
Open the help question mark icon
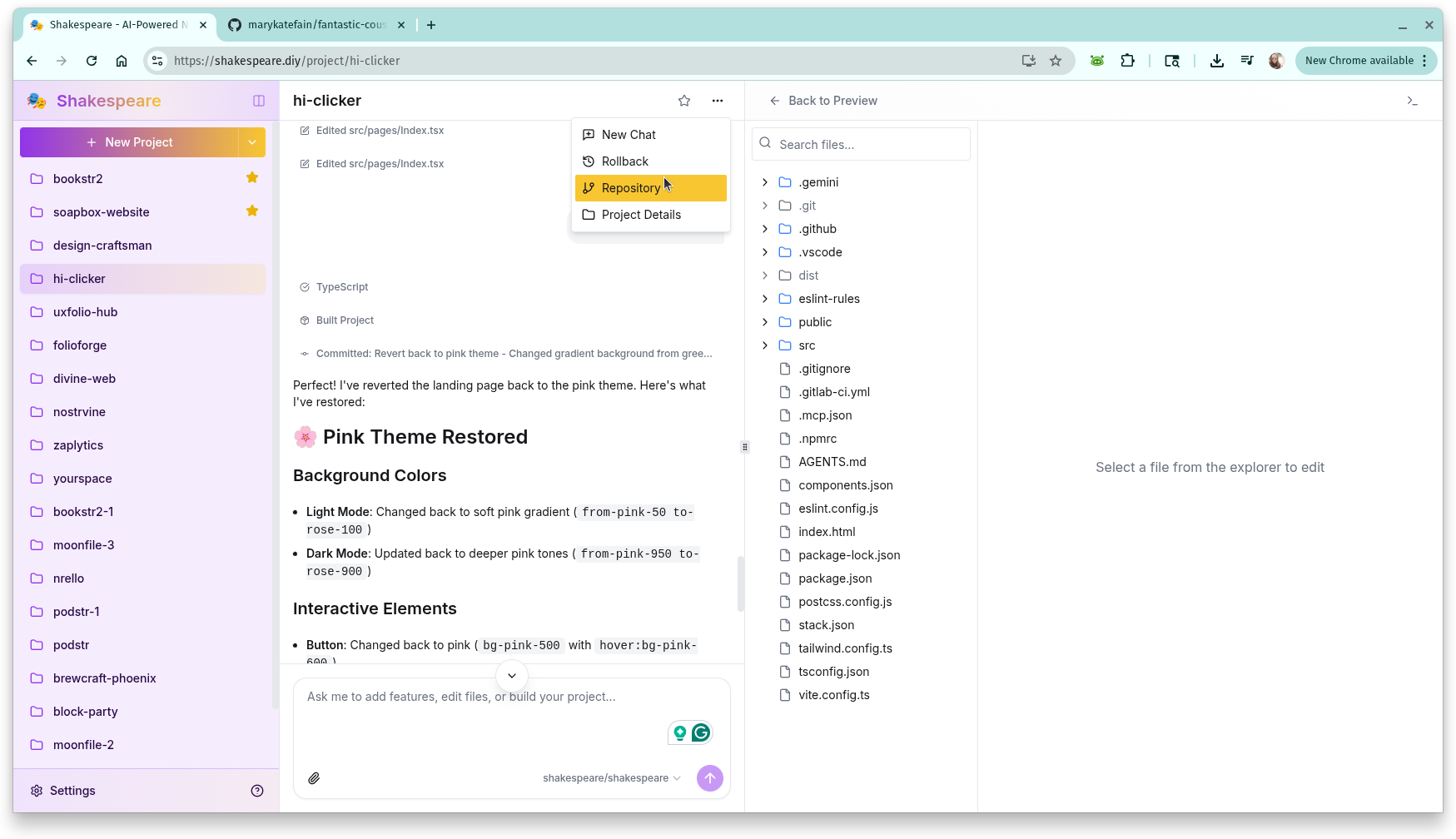pyautogui.click(x=257, y=791)
